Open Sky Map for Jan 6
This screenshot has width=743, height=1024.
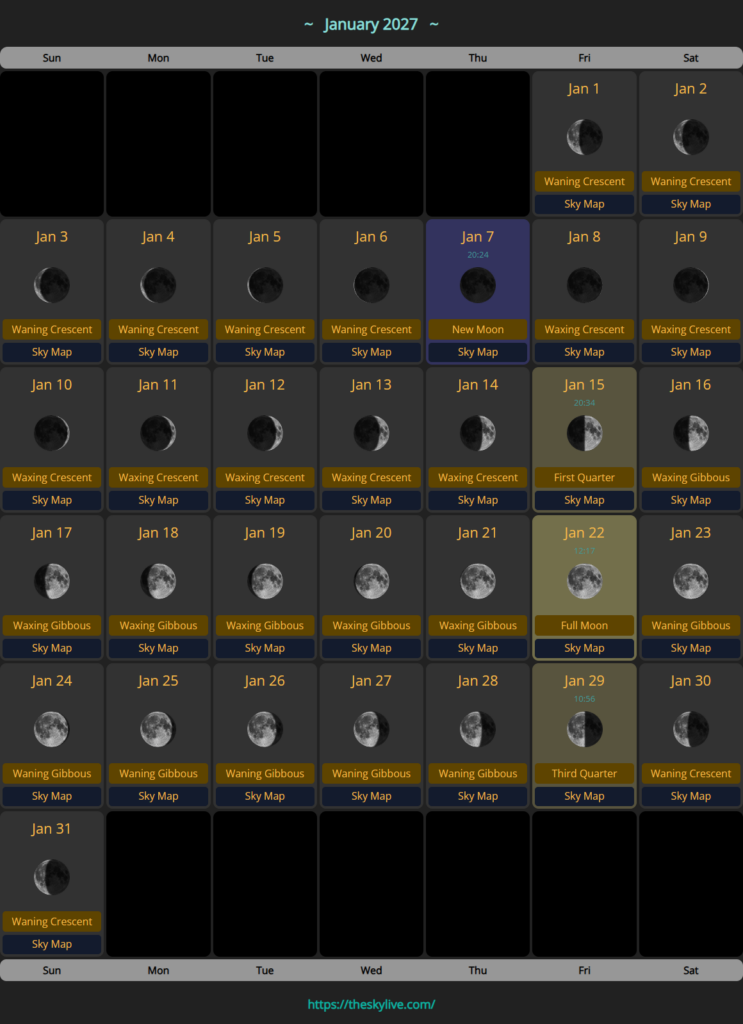372,352
